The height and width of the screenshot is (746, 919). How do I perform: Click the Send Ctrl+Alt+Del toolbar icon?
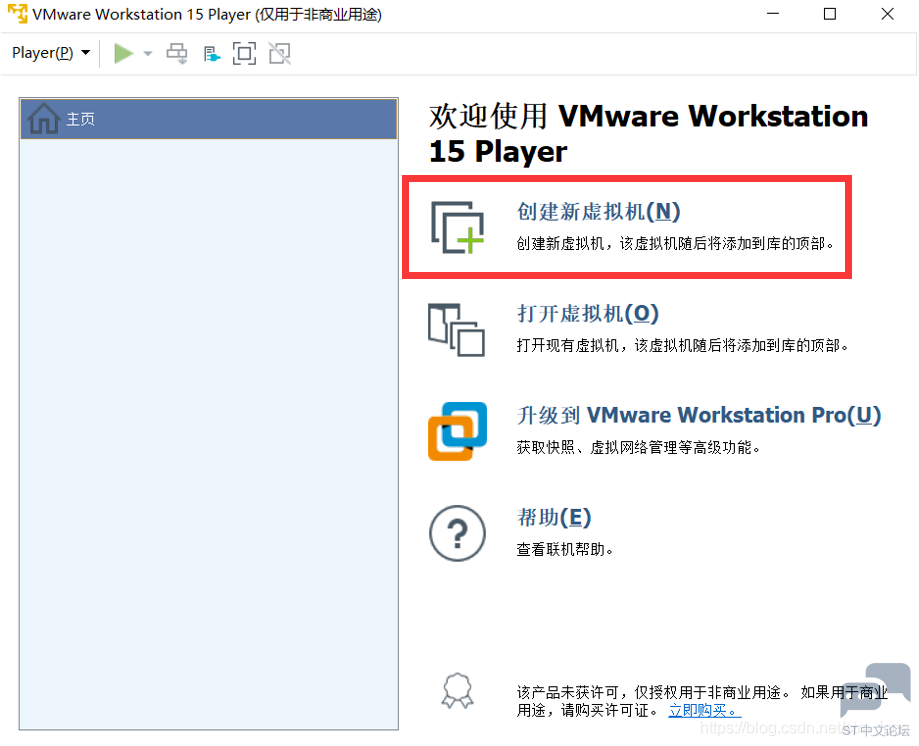(176, 54)
